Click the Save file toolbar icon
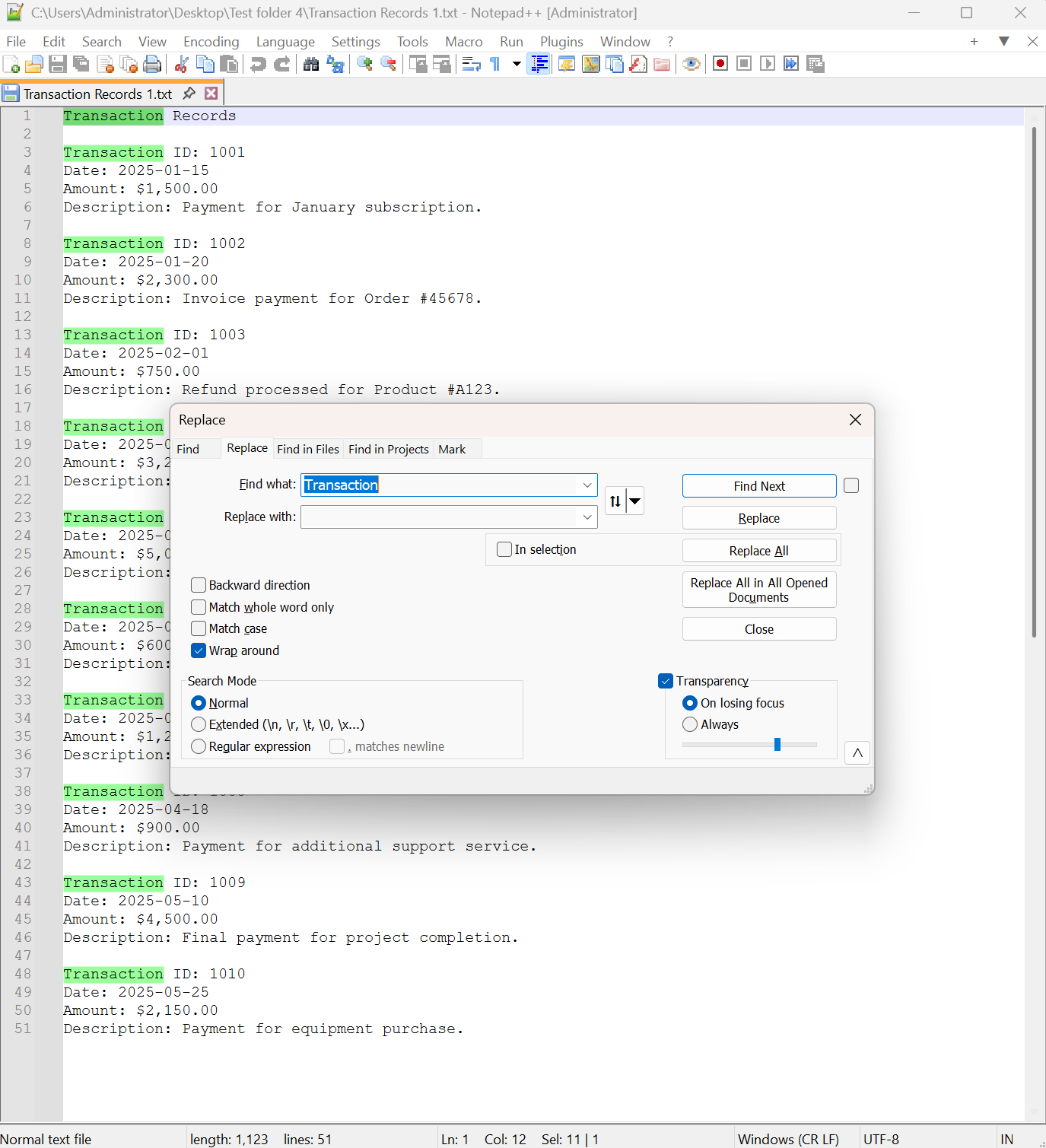The width and height of the screenshot is (1046, 1148). click(x=58, y=64)
